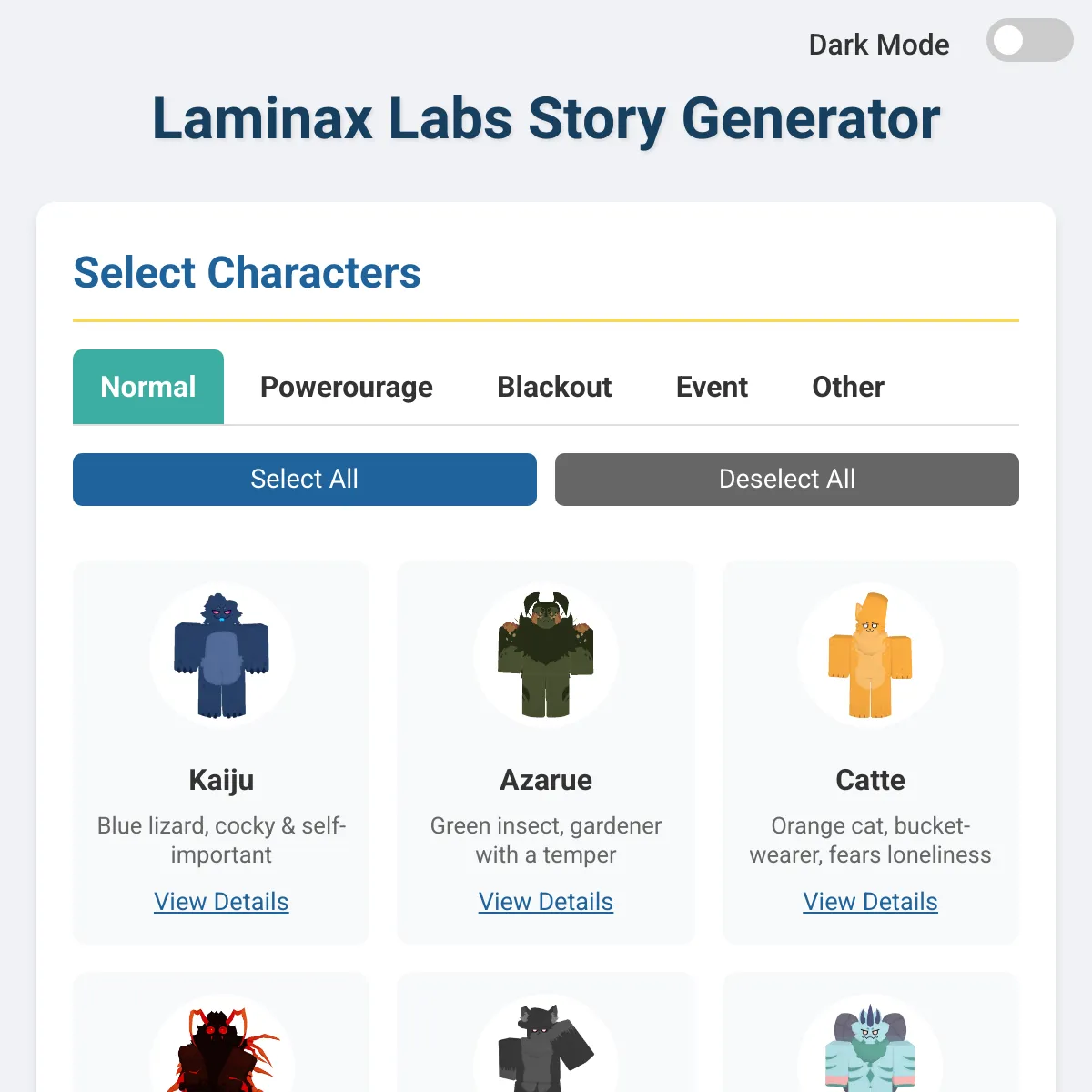Open View Details for Kaiju
Screen dimensions: 1092x1092
tap(221, 902)
